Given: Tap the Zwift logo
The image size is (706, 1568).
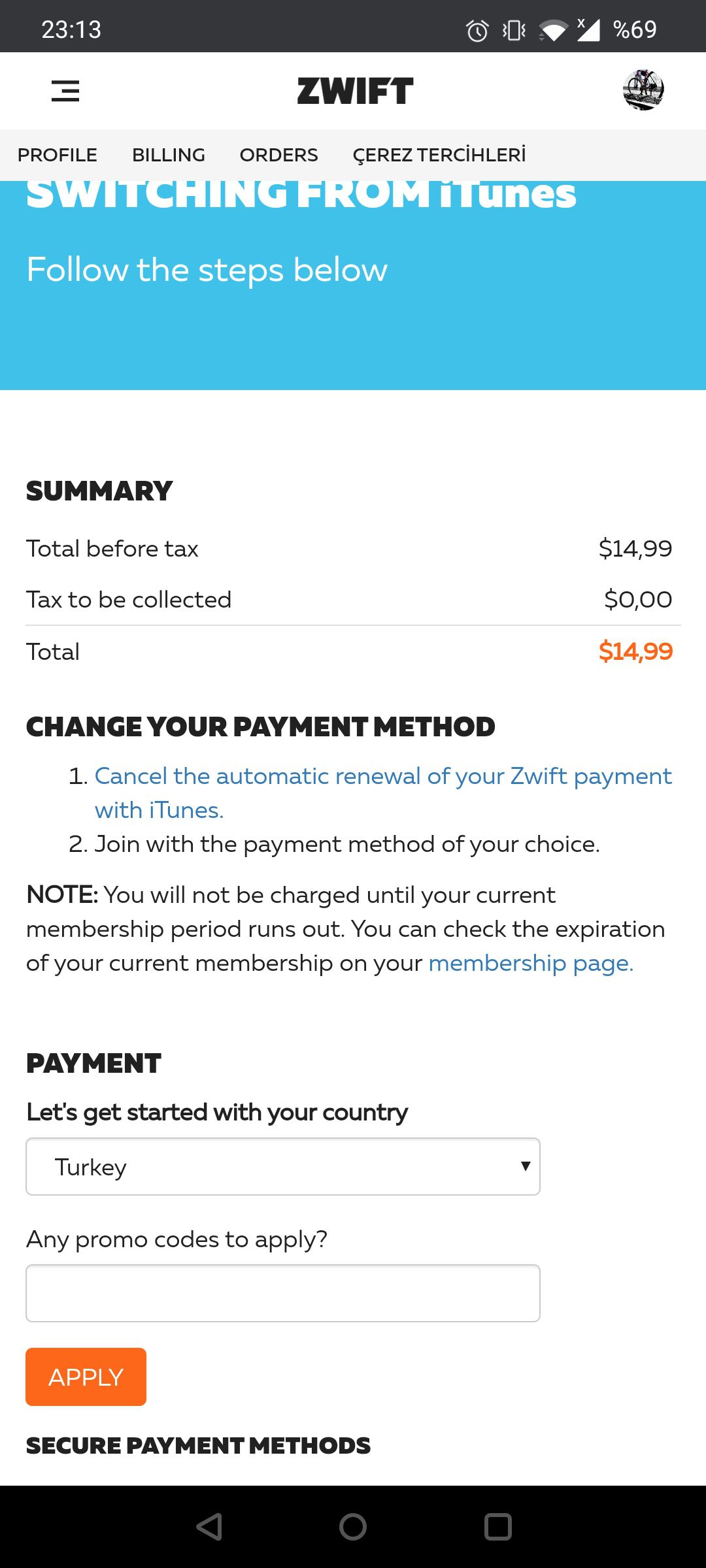Looking at the screenshot, I should tap(355, 91).
